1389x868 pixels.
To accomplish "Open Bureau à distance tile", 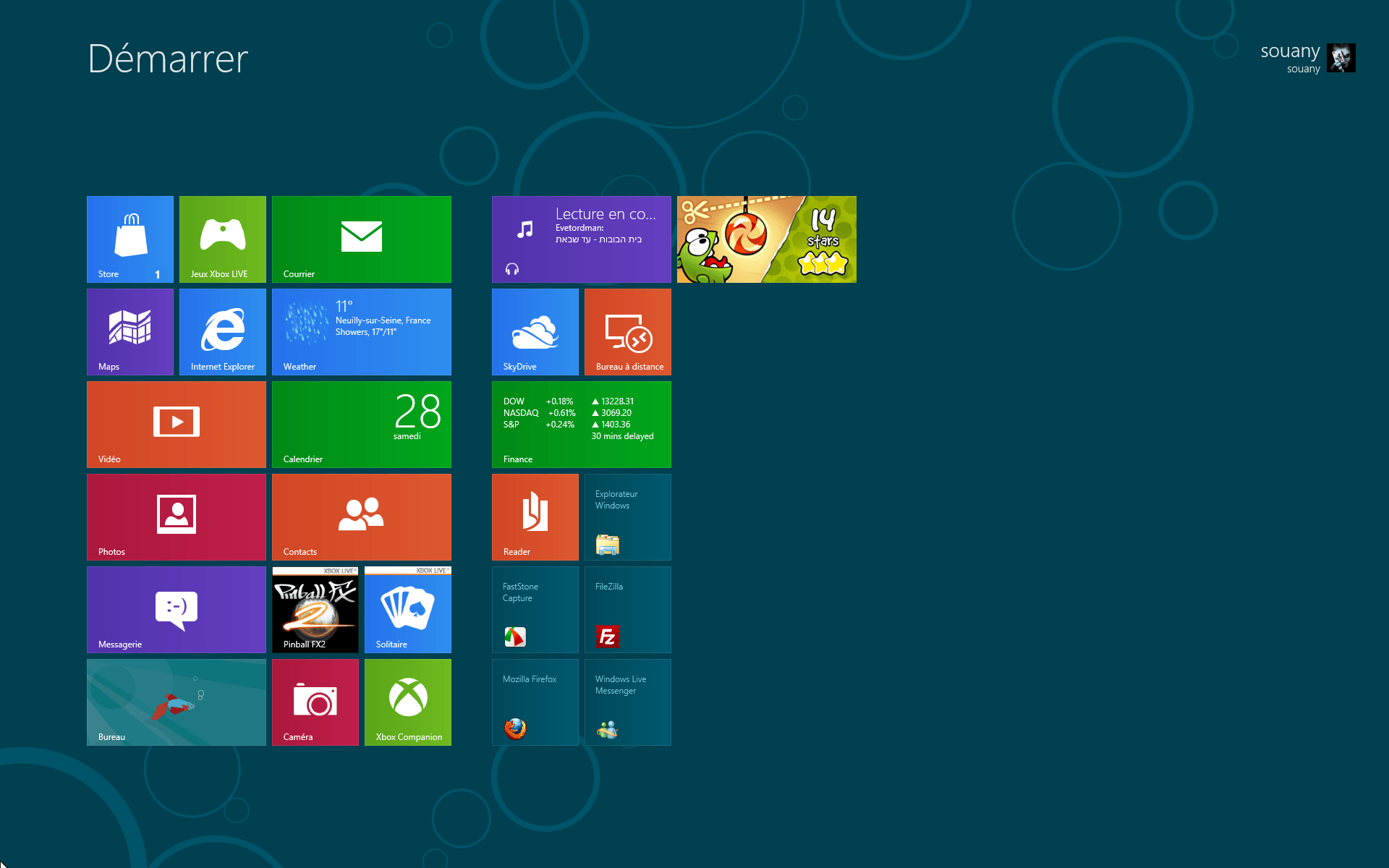I will point(628,332).
